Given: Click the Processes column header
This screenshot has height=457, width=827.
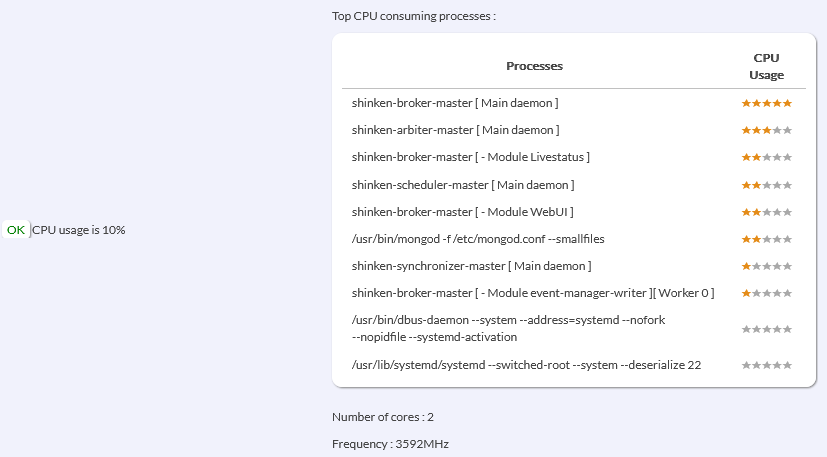Looking at the screenshot, I should [x=534, y=66].
